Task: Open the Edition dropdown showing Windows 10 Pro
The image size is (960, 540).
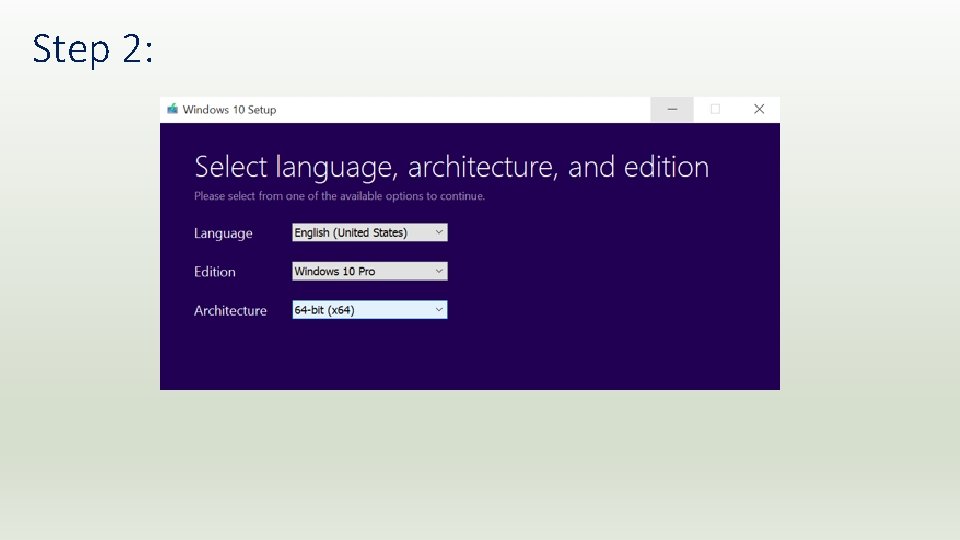Action: [x=370, y=271]
